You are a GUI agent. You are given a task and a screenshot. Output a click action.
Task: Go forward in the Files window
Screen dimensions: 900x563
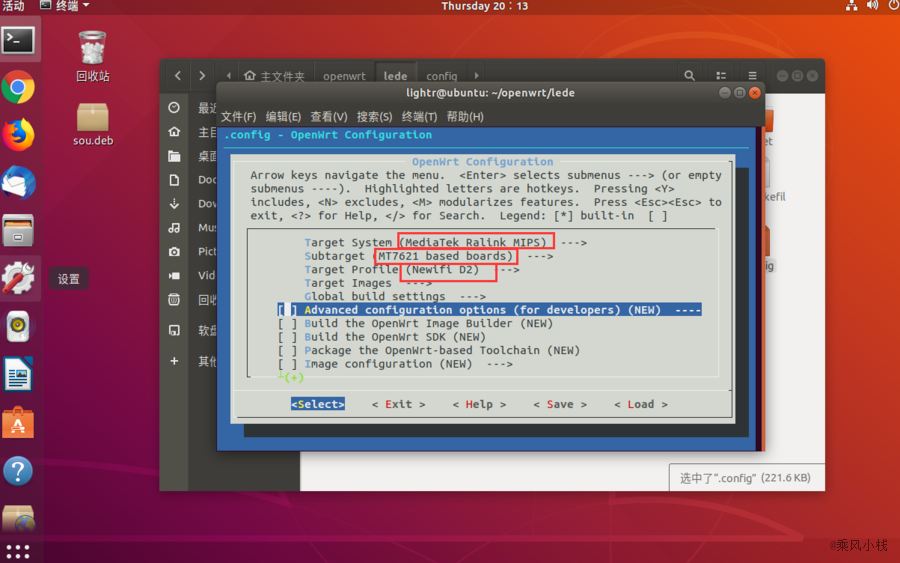[x=202, y=76]
